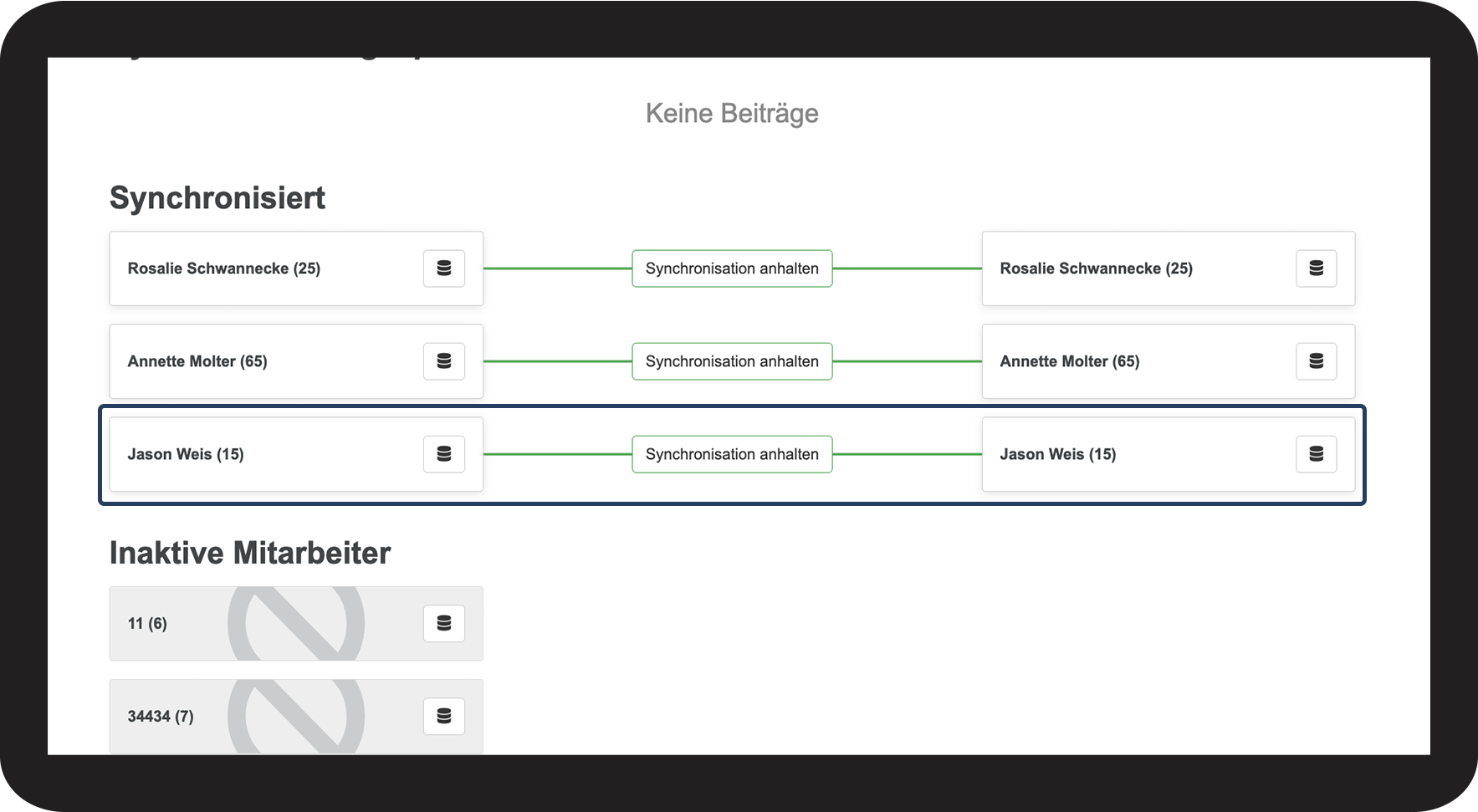Click database icon for inactive employee 34434

pyautogui.click(x=444, y=716)
